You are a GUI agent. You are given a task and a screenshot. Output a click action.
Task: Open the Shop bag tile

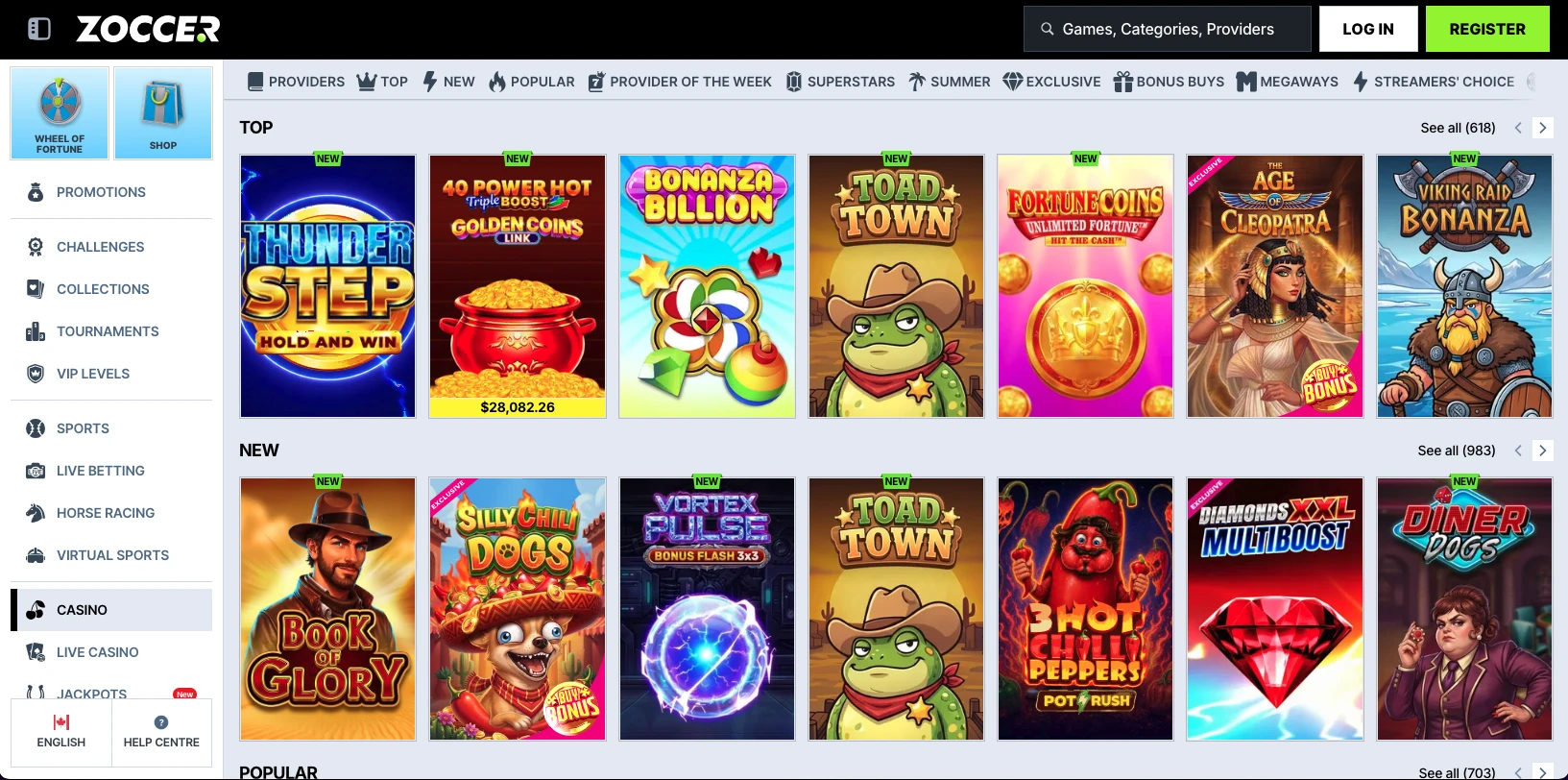[163, 112]
